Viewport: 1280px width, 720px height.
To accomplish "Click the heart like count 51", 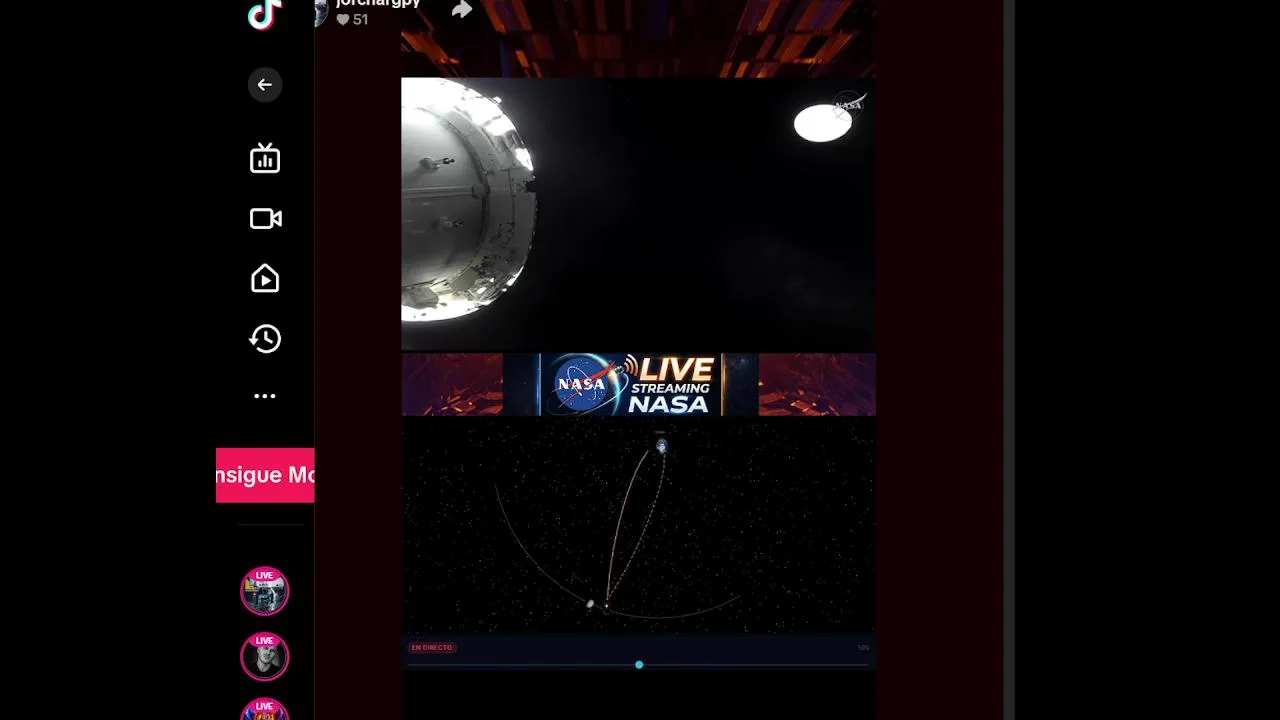I will click(352, 19).
